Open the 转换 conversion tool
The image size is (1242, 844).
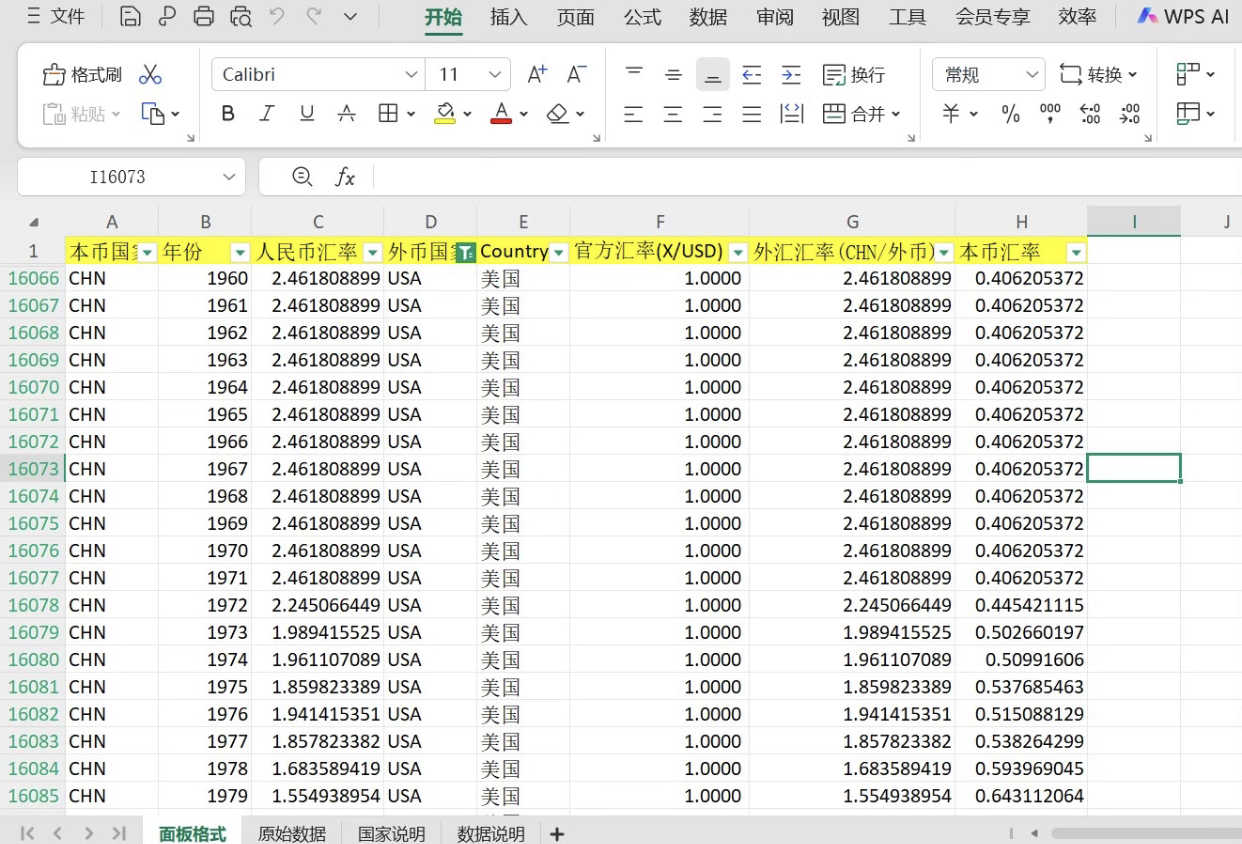pyautogui.click(x=1098, y=74)
